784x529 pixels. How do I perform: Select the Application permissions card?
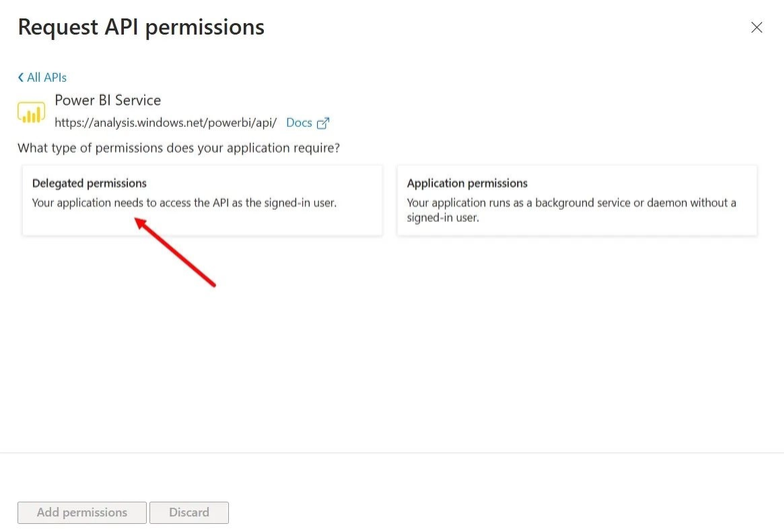pos(577,200)
